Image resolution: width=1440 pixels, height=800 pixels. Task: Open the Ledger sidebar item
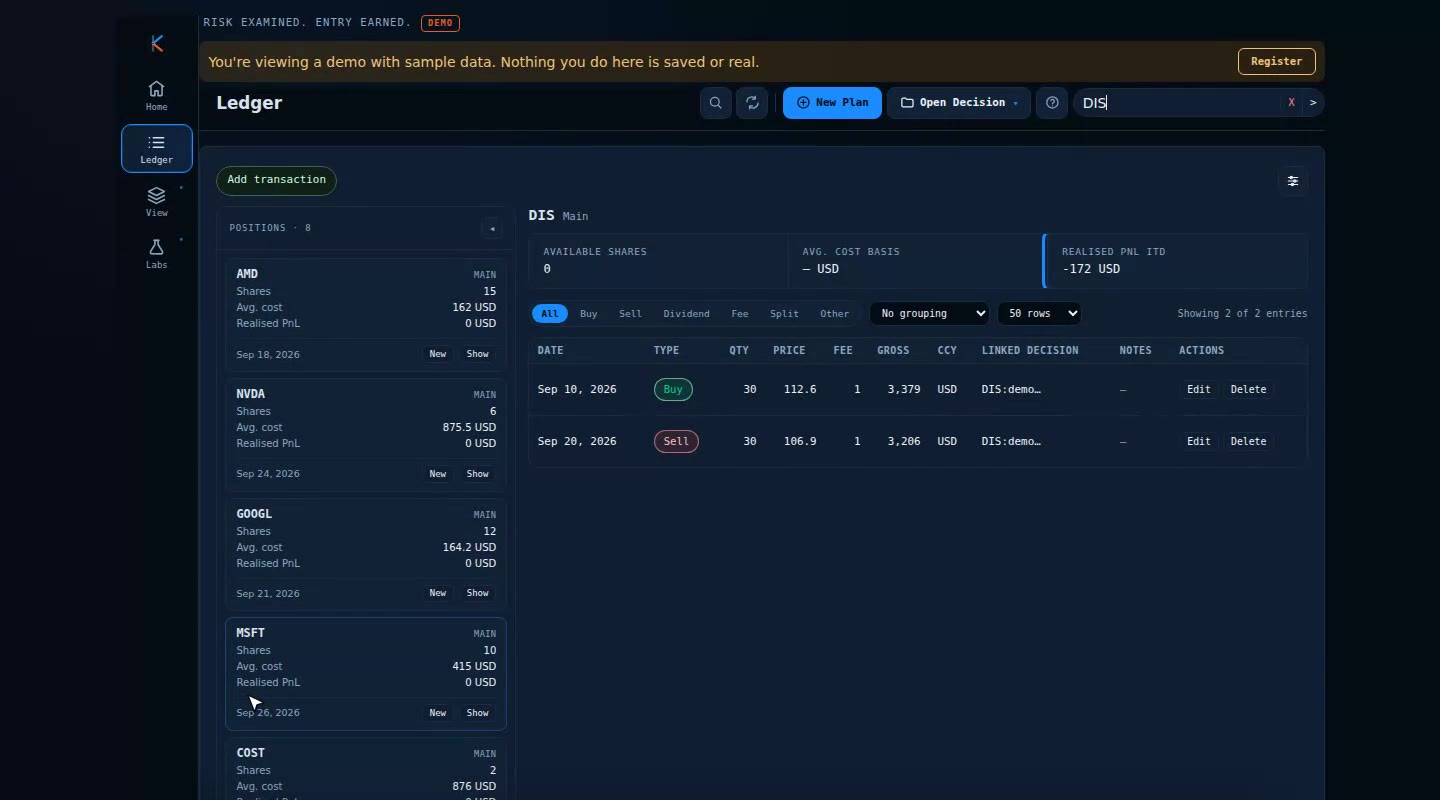coord(157,149)
